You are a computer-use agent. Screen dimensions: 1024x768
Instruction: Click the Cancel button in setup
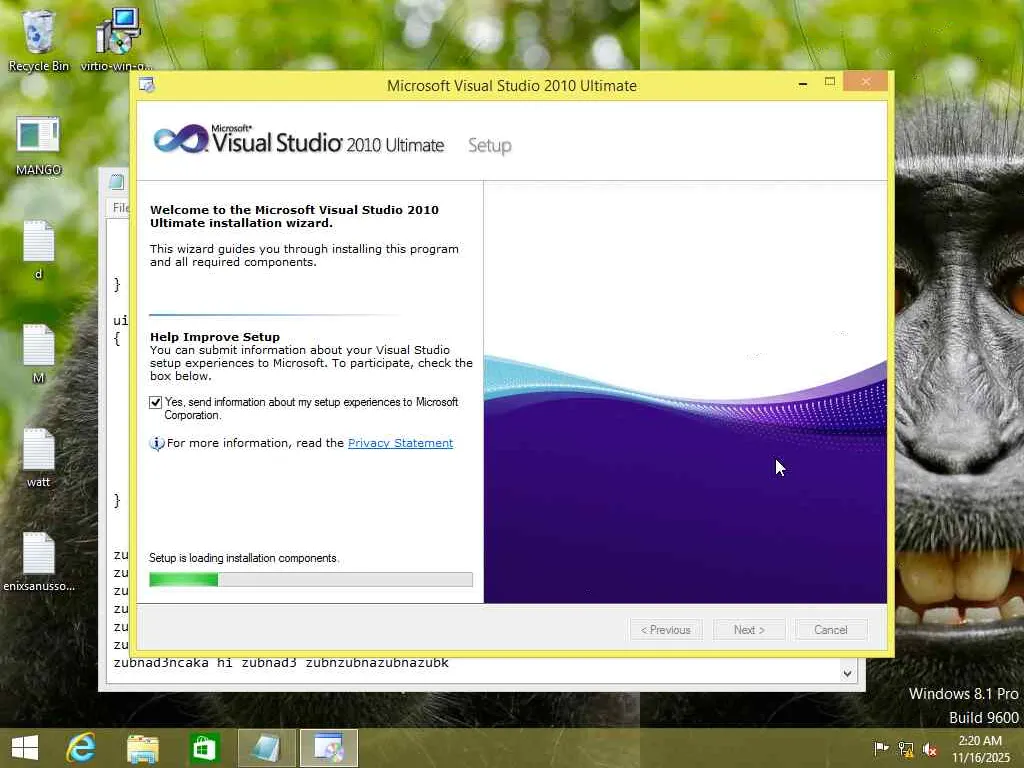tap(831, 630)
